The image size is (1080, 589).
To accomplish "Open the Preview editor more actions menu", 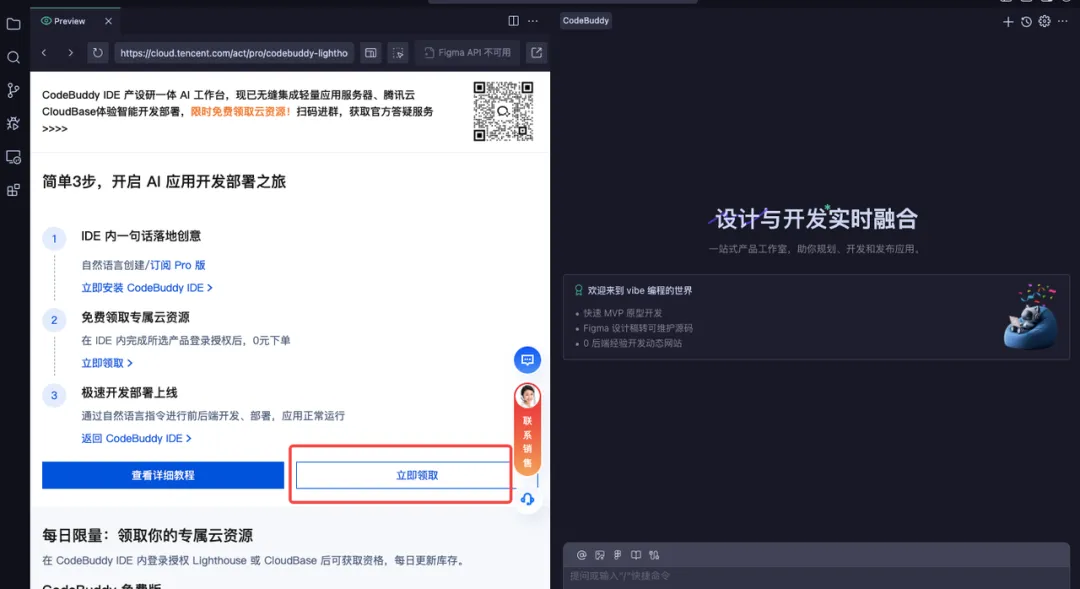I will coord(533,21).
